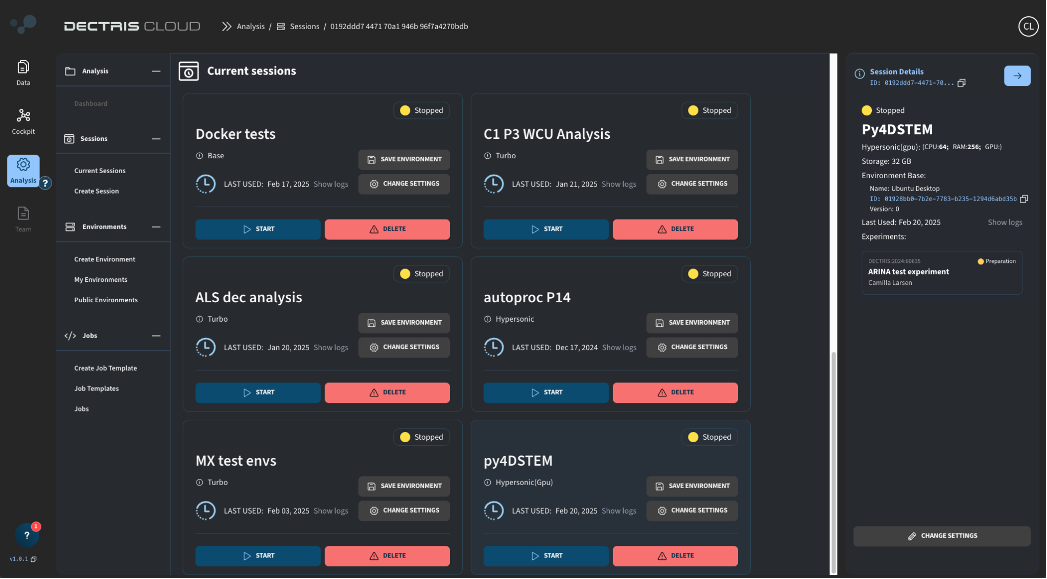Viewport: 1047px width, 579px height.
Task: Delete the ALS dec analysis session
Action: coord(387,393)
